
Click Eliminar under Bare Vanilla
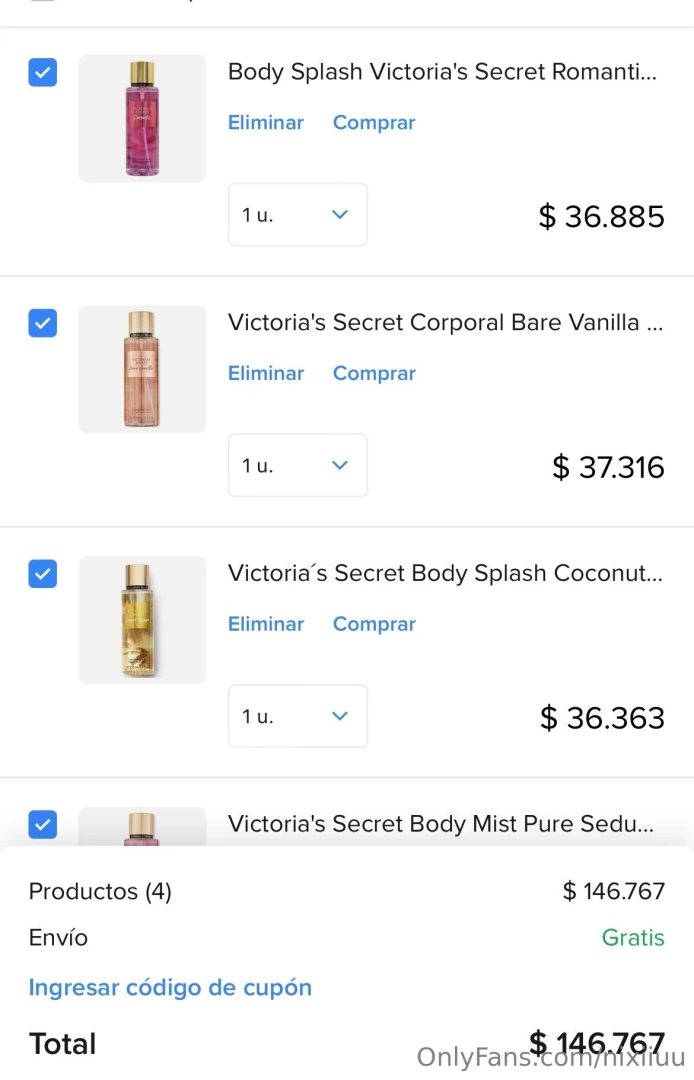(x=265, y=373)
